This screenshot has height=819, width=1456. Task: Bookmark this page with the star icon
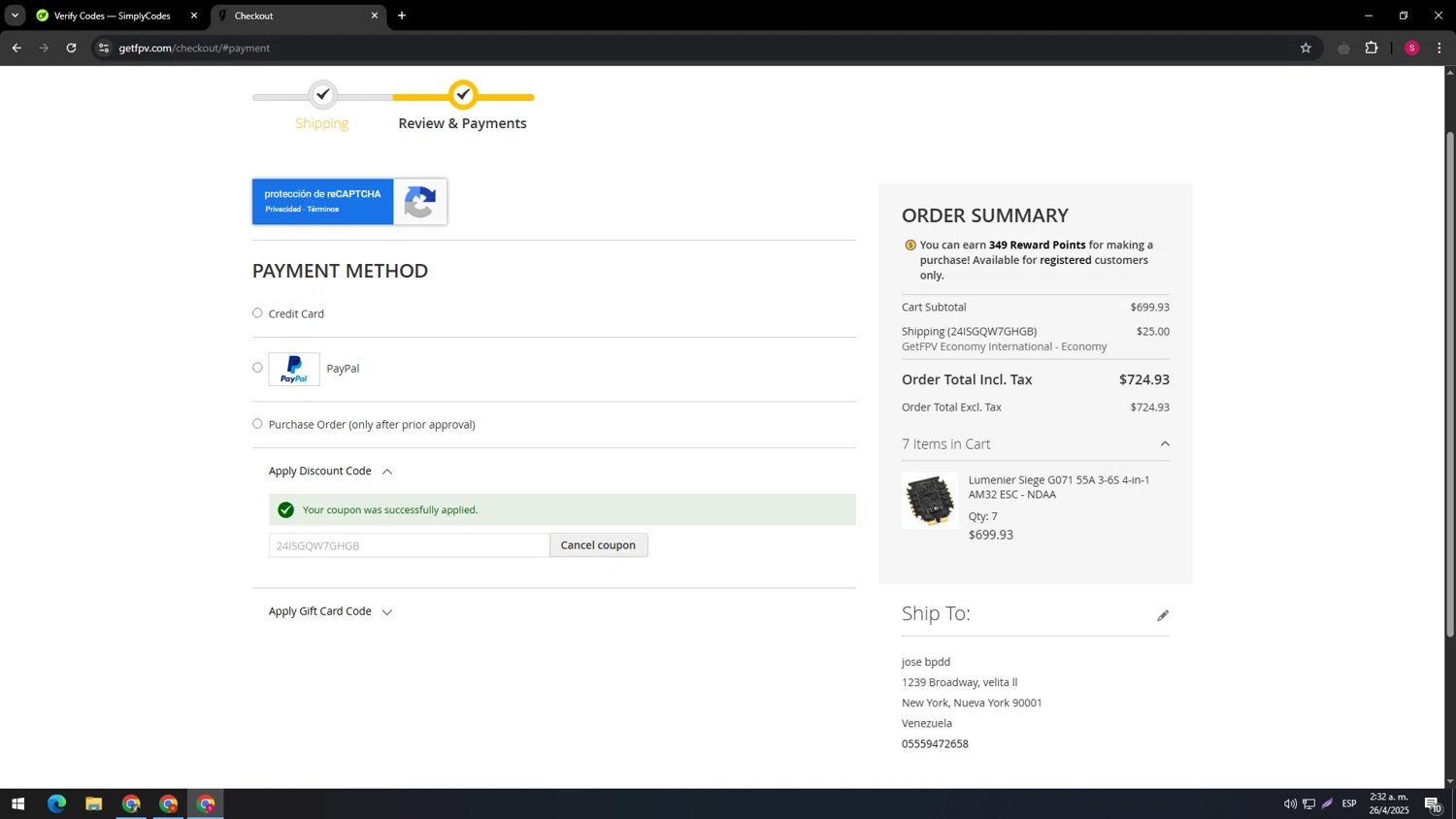click(x=1306, y=48)
